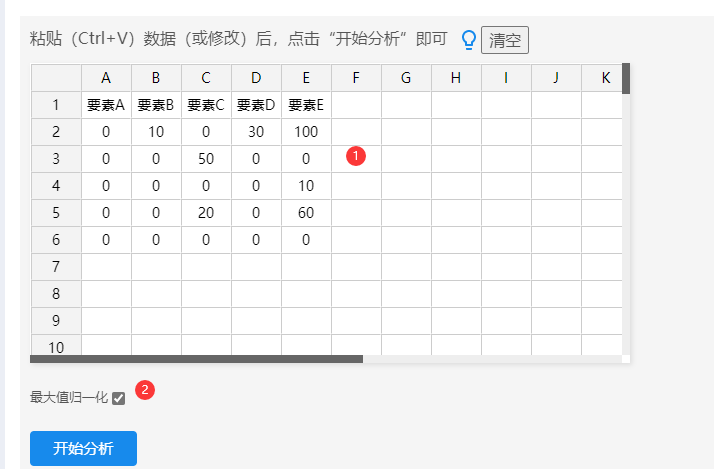Click the 清空 button

(504, 40)
